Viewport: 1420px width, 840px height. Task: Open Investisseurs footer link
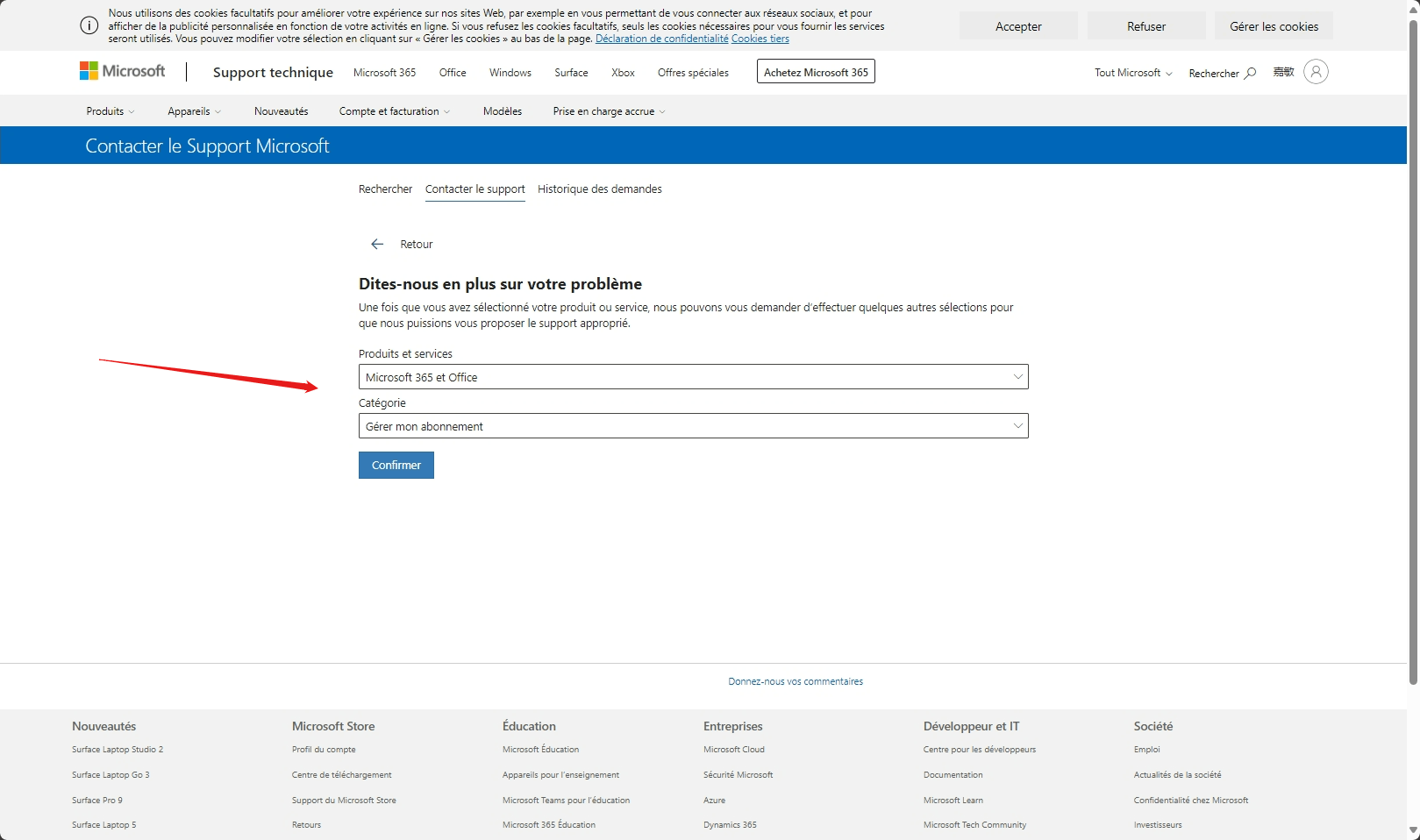tap(1158, 825)
